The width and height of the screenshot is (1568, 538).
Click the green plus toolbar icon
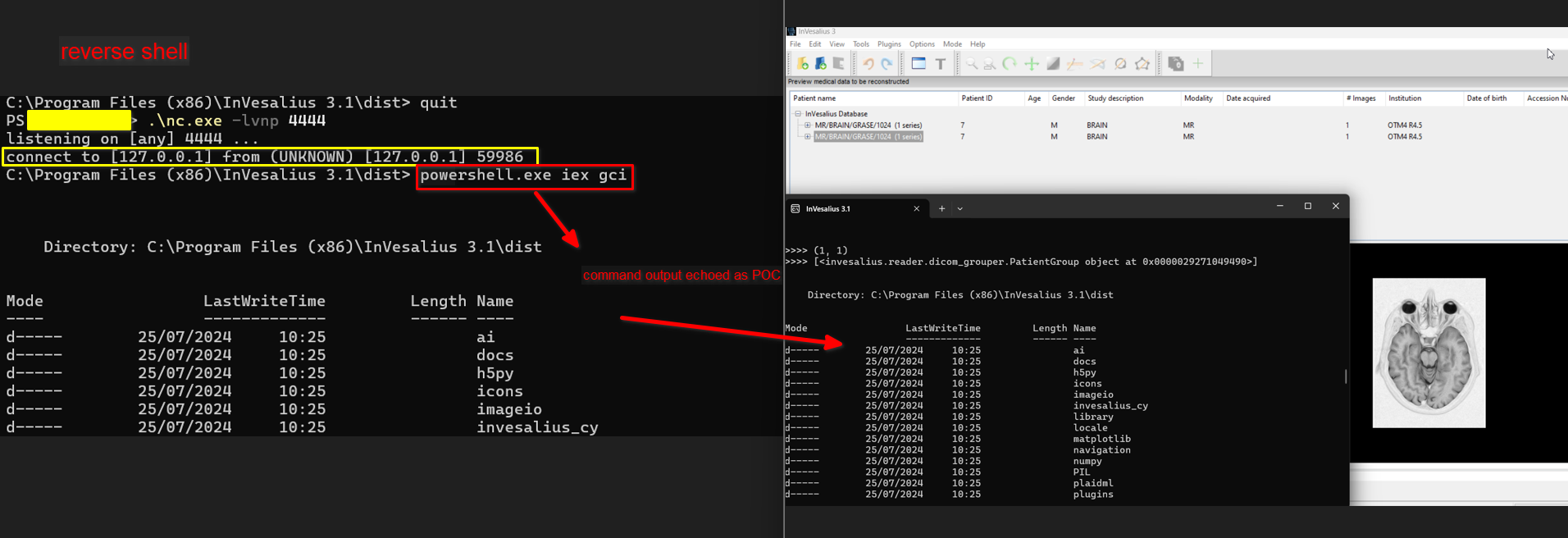[1197, 64]
